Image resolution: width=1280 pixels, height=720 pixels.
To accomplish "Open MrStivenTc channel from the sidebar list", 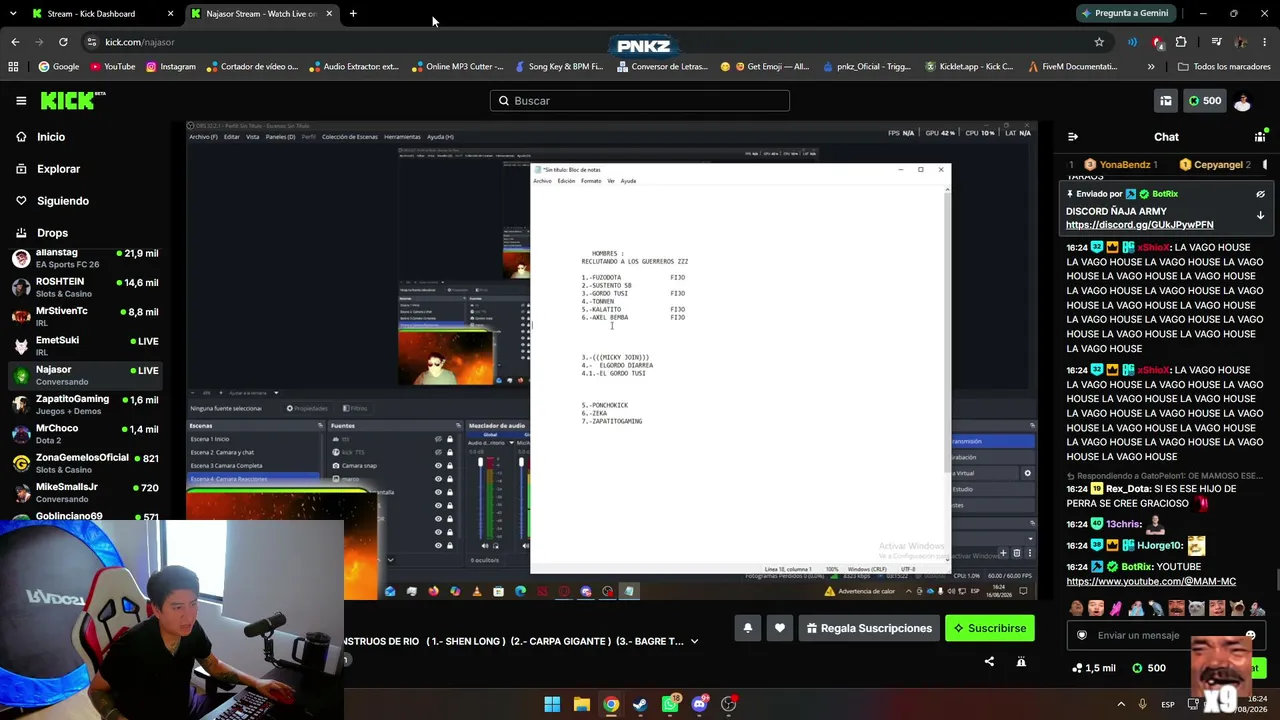I will click(85, 317).
